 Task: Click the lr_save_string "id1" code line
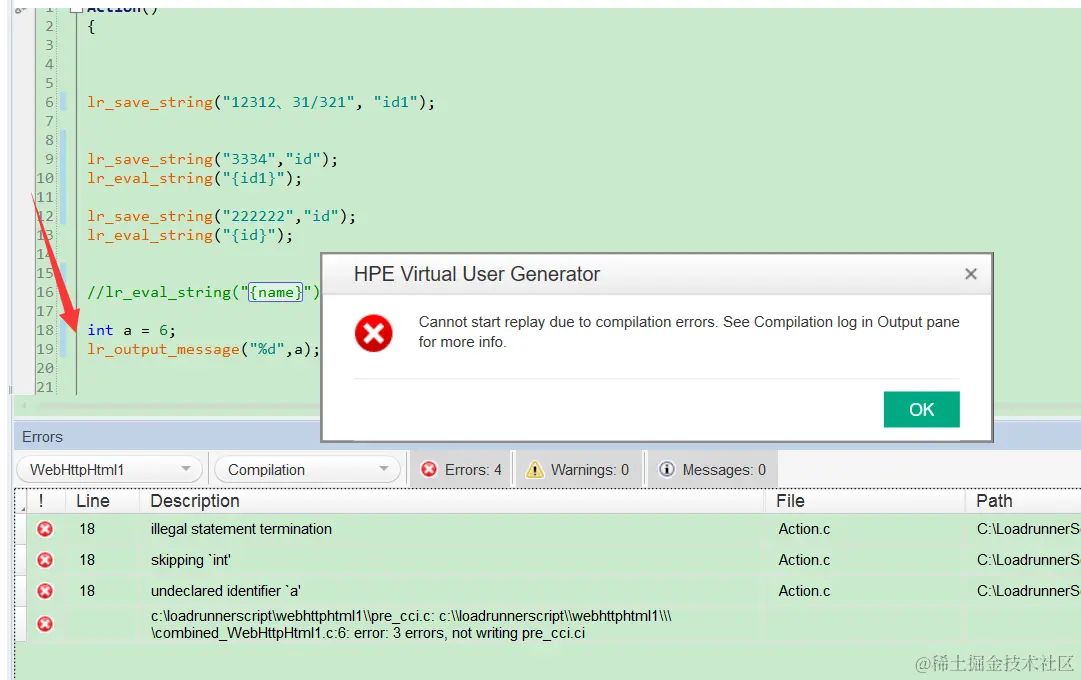[261, 102]
